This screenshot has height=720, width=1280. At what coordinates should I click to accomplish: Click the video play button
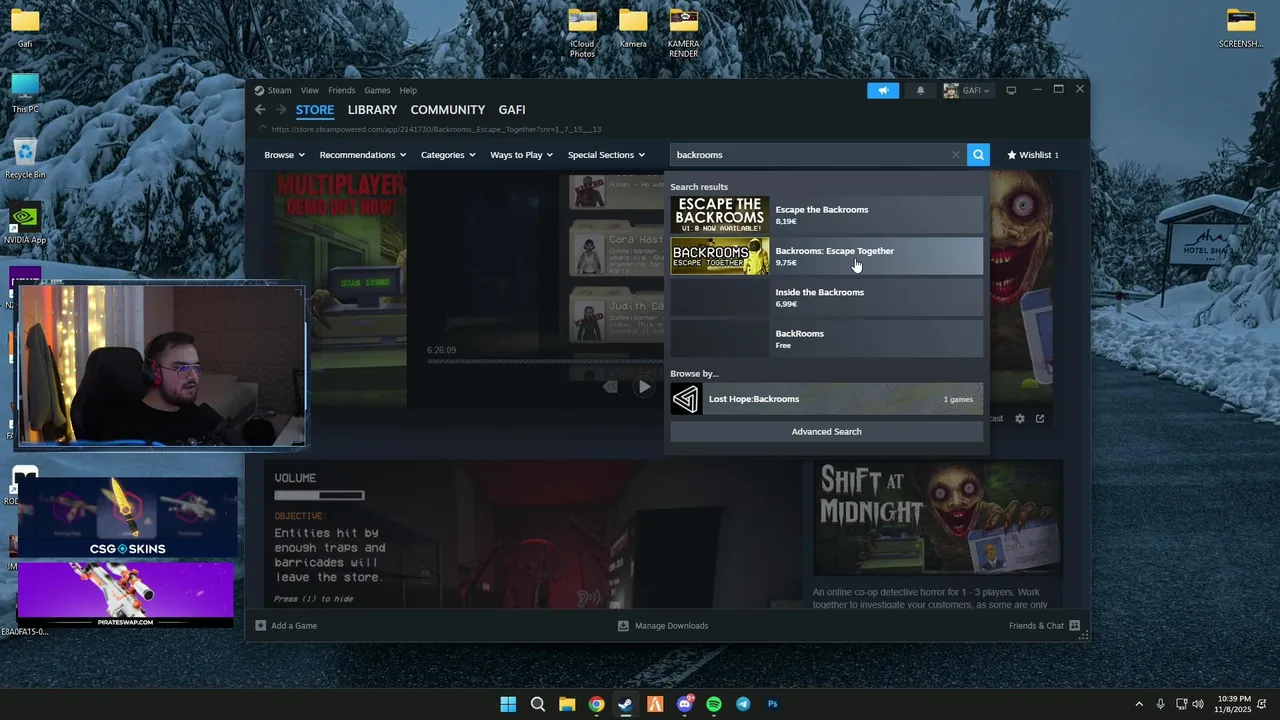[644, 386]
